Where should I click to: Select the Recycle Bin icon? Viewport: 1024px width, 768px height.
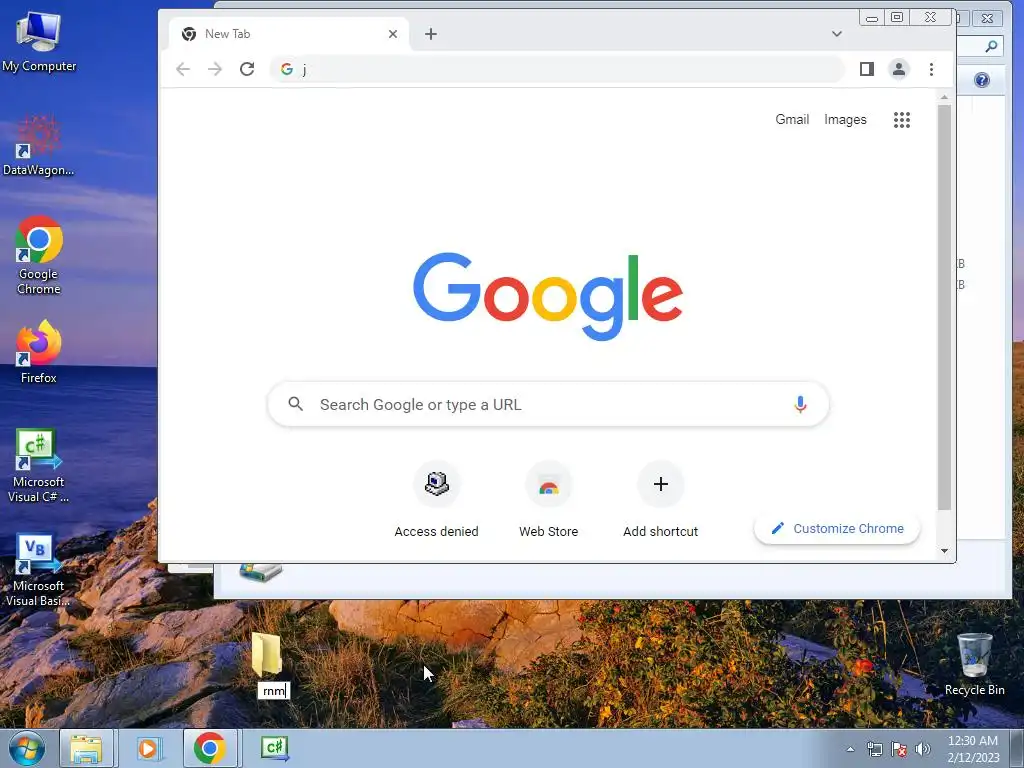[x=974, y=664]
